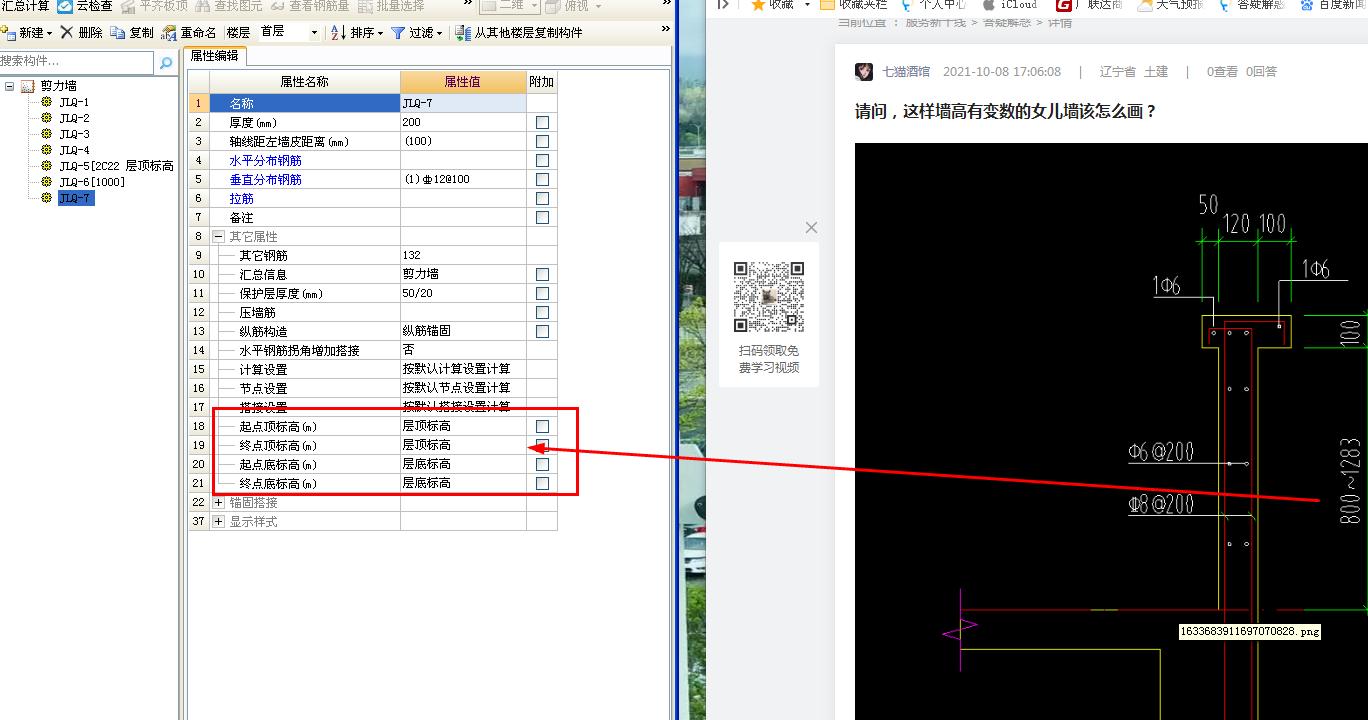Select JLQ-5[2C22 层顶标高 tree item
Screen dimensions: 1368x720
116,166
